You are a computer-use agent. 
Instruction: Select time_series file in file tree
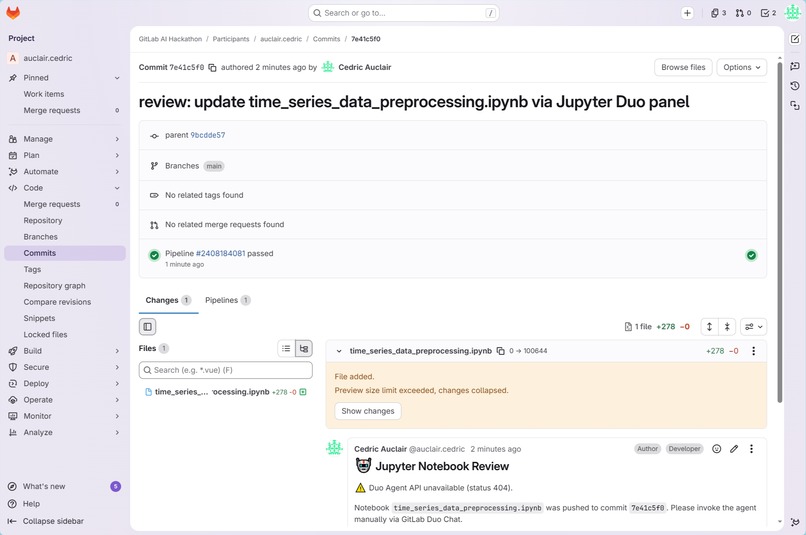coord(225,392)
